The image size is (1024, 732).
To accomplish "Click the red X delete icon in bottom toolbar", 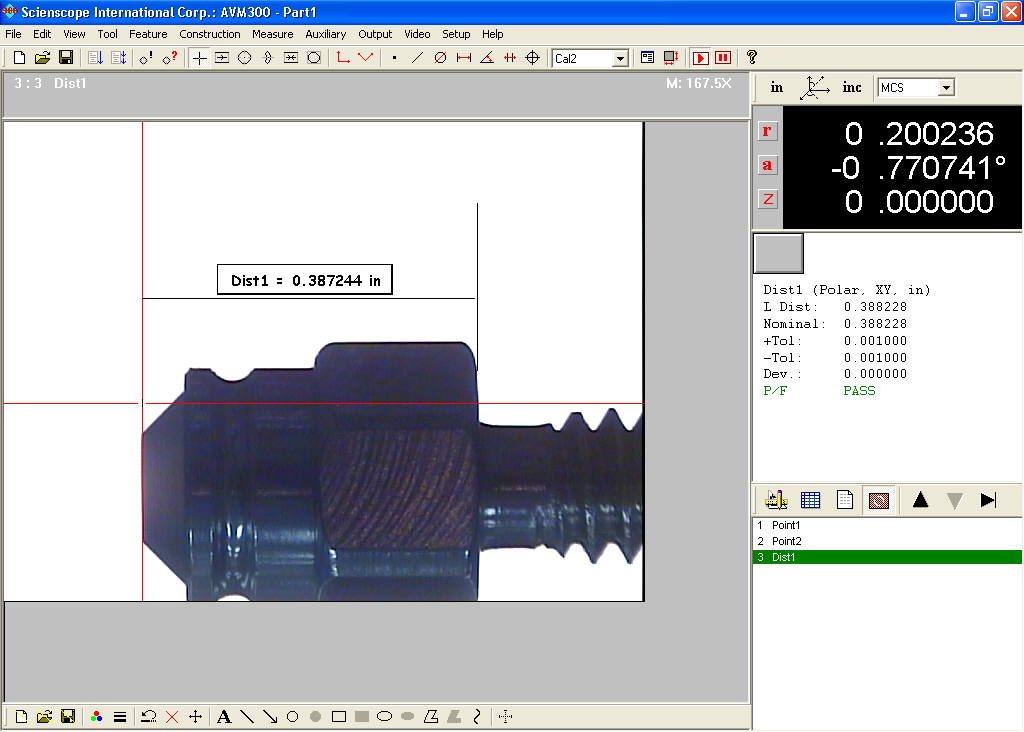I will pos(172,717).
